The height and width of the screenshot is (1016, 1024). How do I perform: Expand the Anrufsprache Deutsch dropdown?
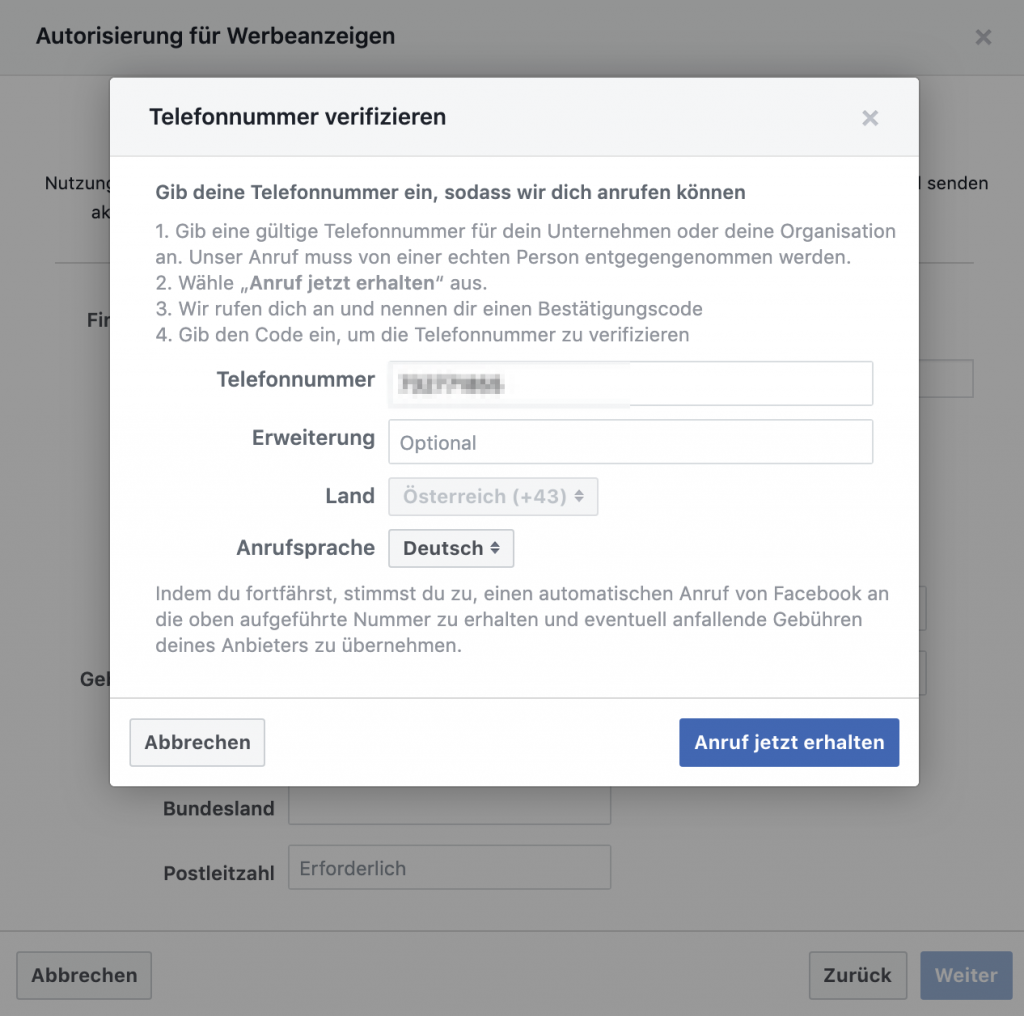451,548
